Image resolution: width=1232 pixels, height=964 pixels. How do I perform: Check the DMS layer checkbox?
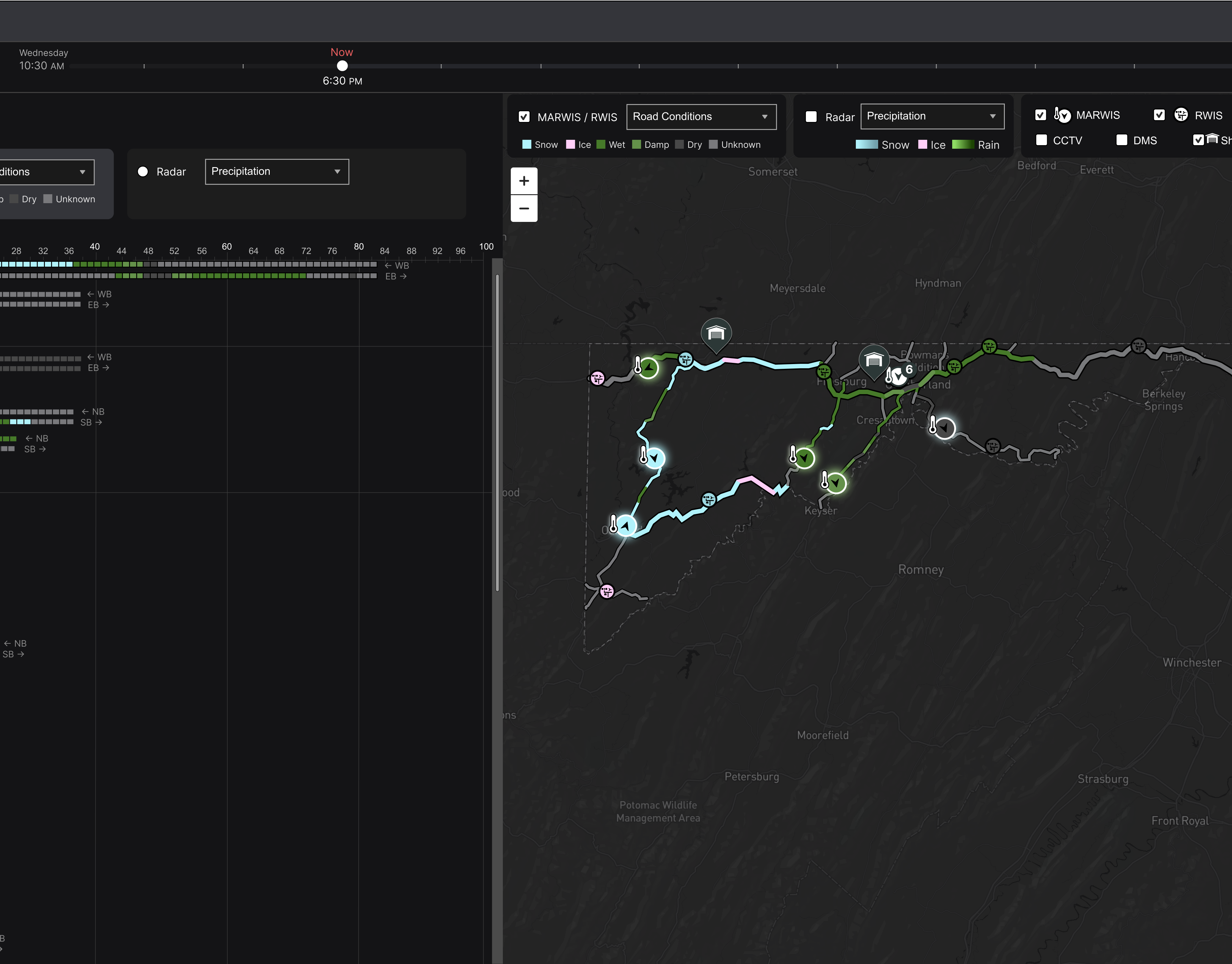pyautogui.click(x=1122, y=140)
